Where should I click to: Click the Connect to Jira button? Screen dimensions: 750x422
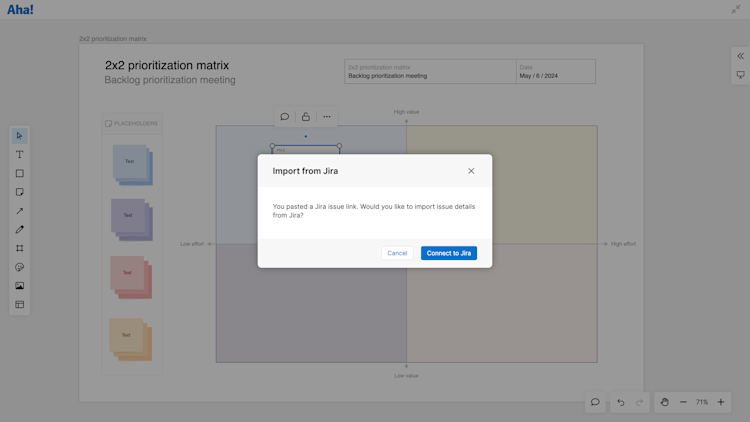pyautogui.click(x=449, y=253)
